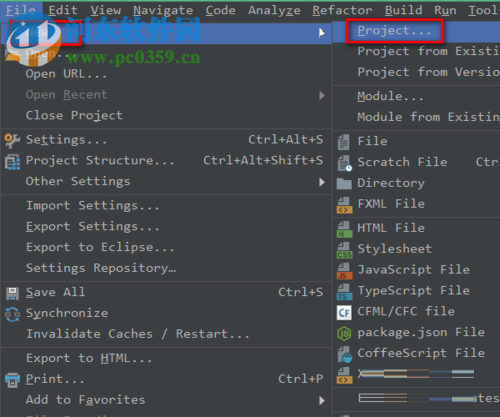Choose Export Settings...
Screen dimensions: 500x417
click(x=93, y=227)
